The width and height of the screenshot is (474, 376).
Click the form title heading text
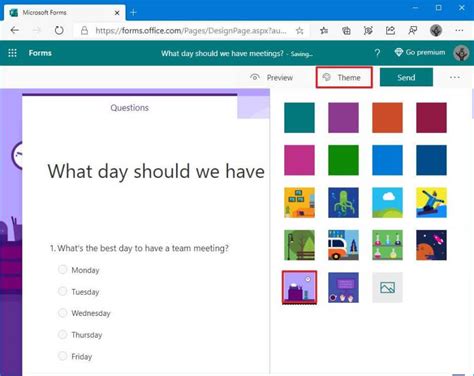(x=156, y=172)
